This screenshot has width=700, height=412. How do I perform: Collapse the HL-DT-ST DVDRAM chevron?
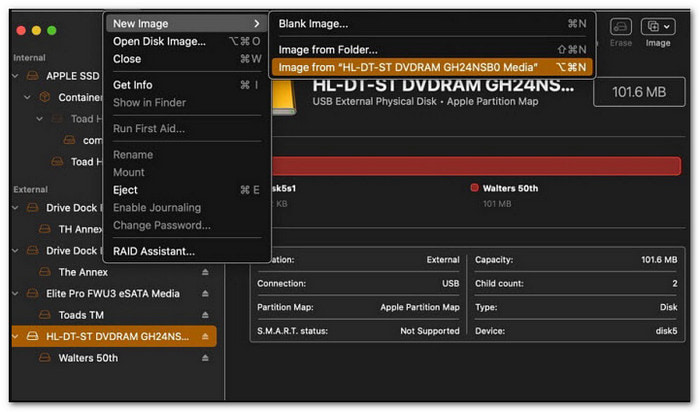(15, 336)
